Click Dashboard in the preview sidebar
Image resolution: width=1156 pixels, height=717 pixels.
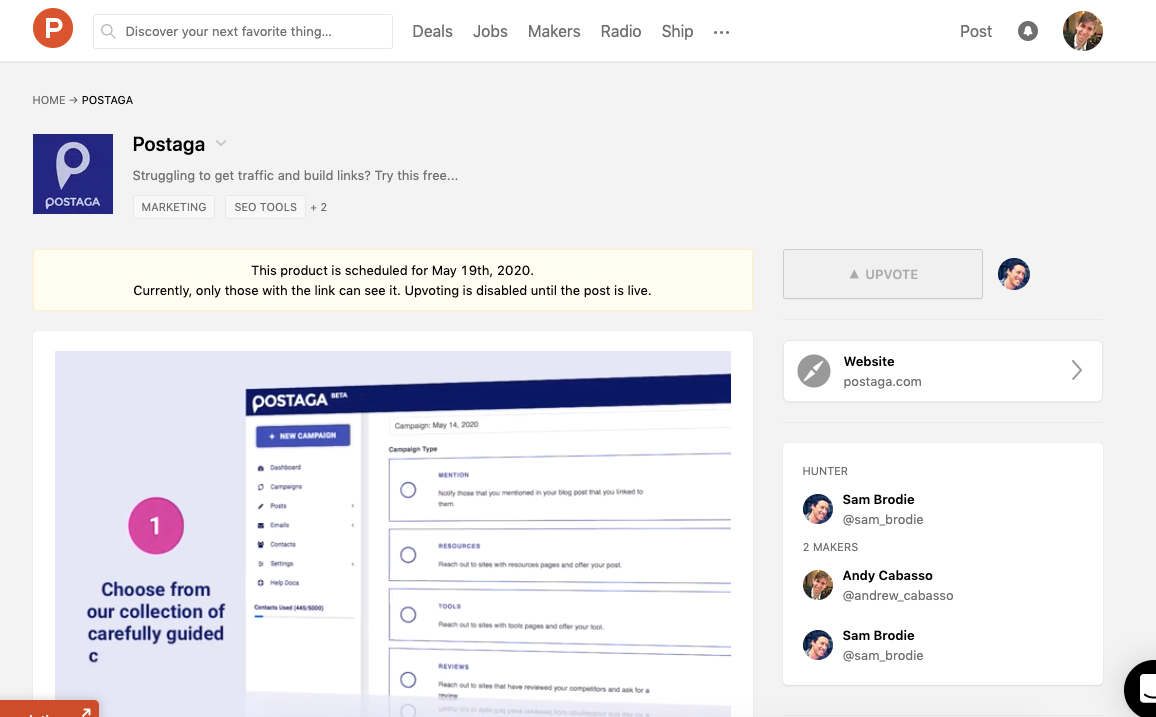coord(285,467)
